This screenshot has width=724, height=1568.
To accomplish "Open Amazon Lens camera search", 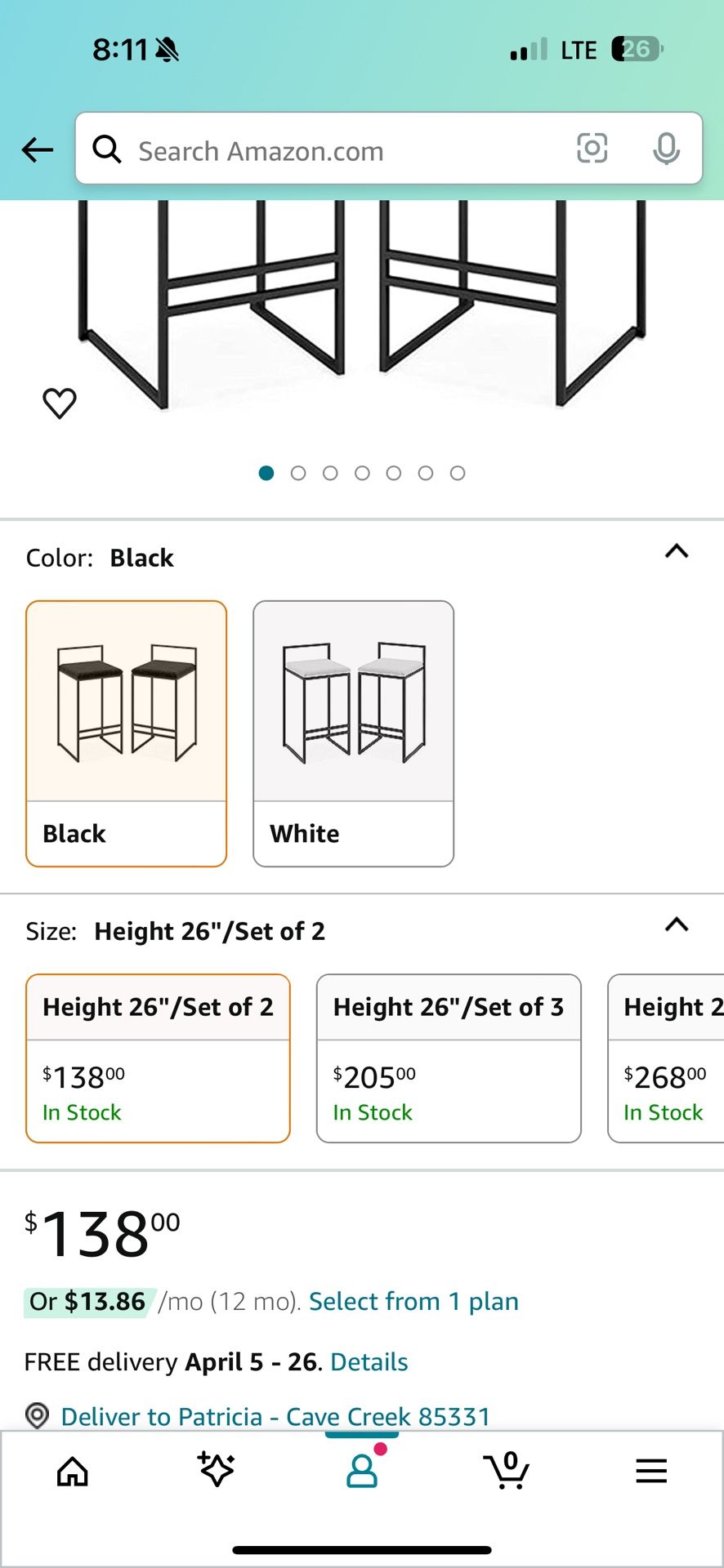I will pos(592,149).
